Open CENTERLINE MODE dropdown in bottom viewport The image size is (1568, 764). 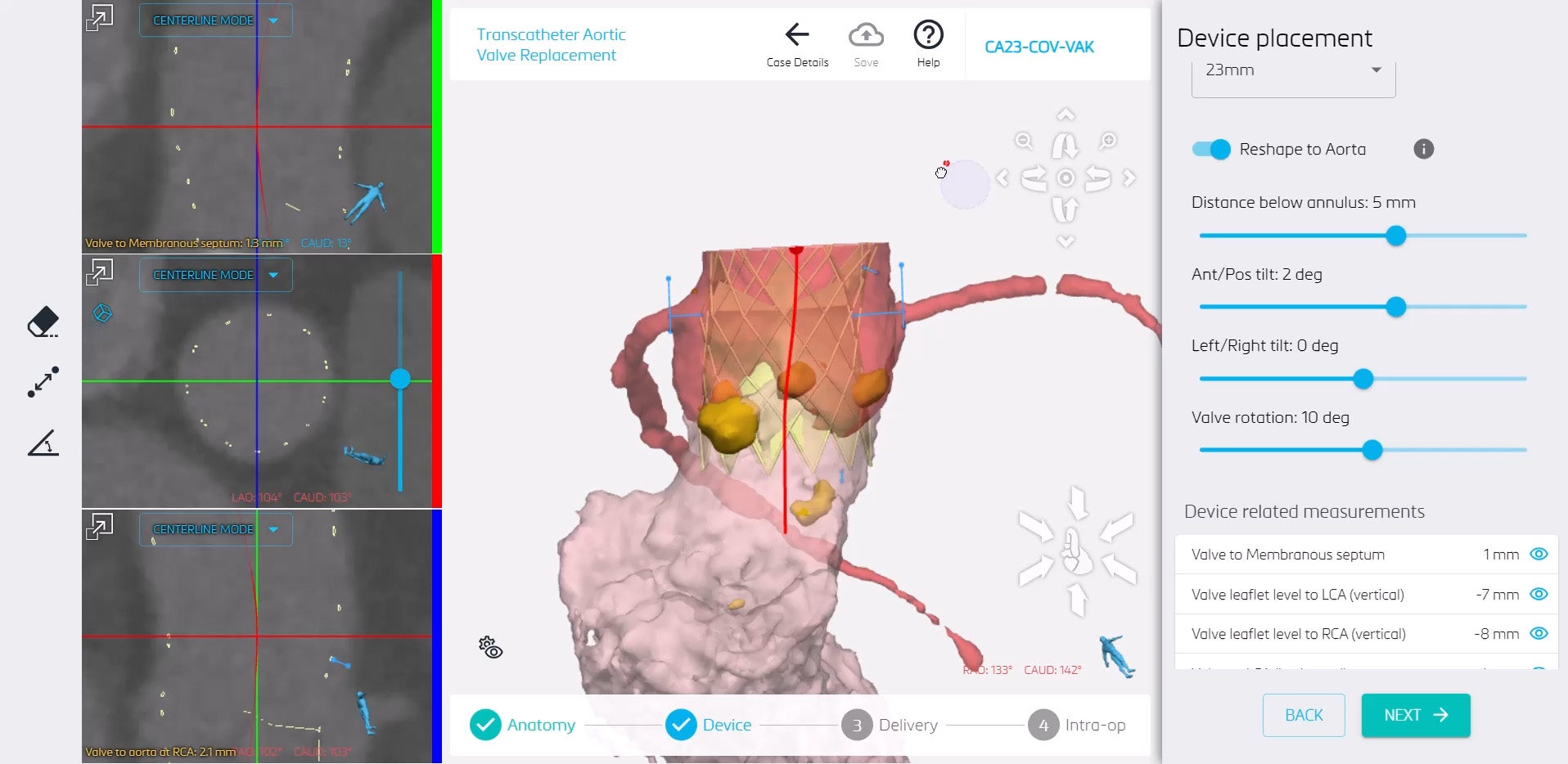click(273, 529)
